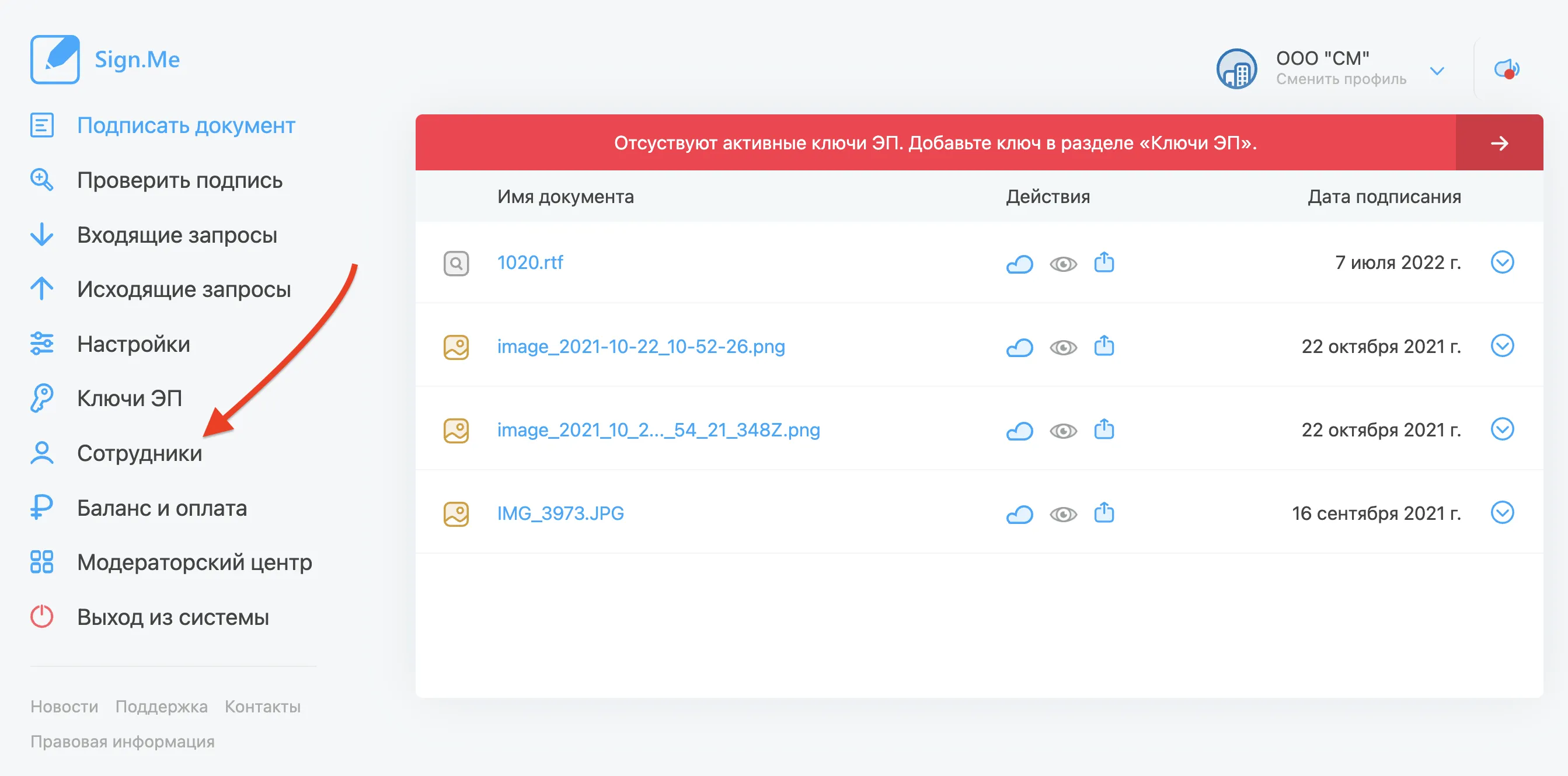
Task: Open image_2021_10_2..._54_21_348Z.png
Action: pyautogui.click(x=658, y=429)
